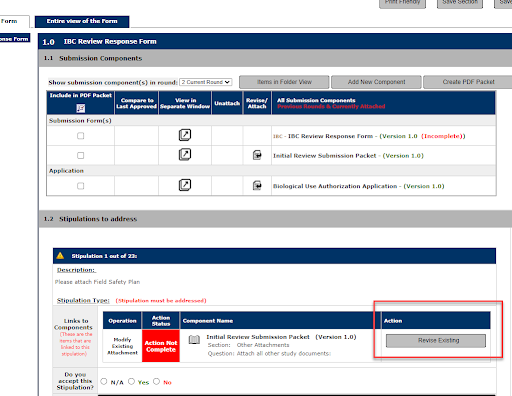
Task: Select Yes to accept the stipulation
Action: [x=132, y=381]
